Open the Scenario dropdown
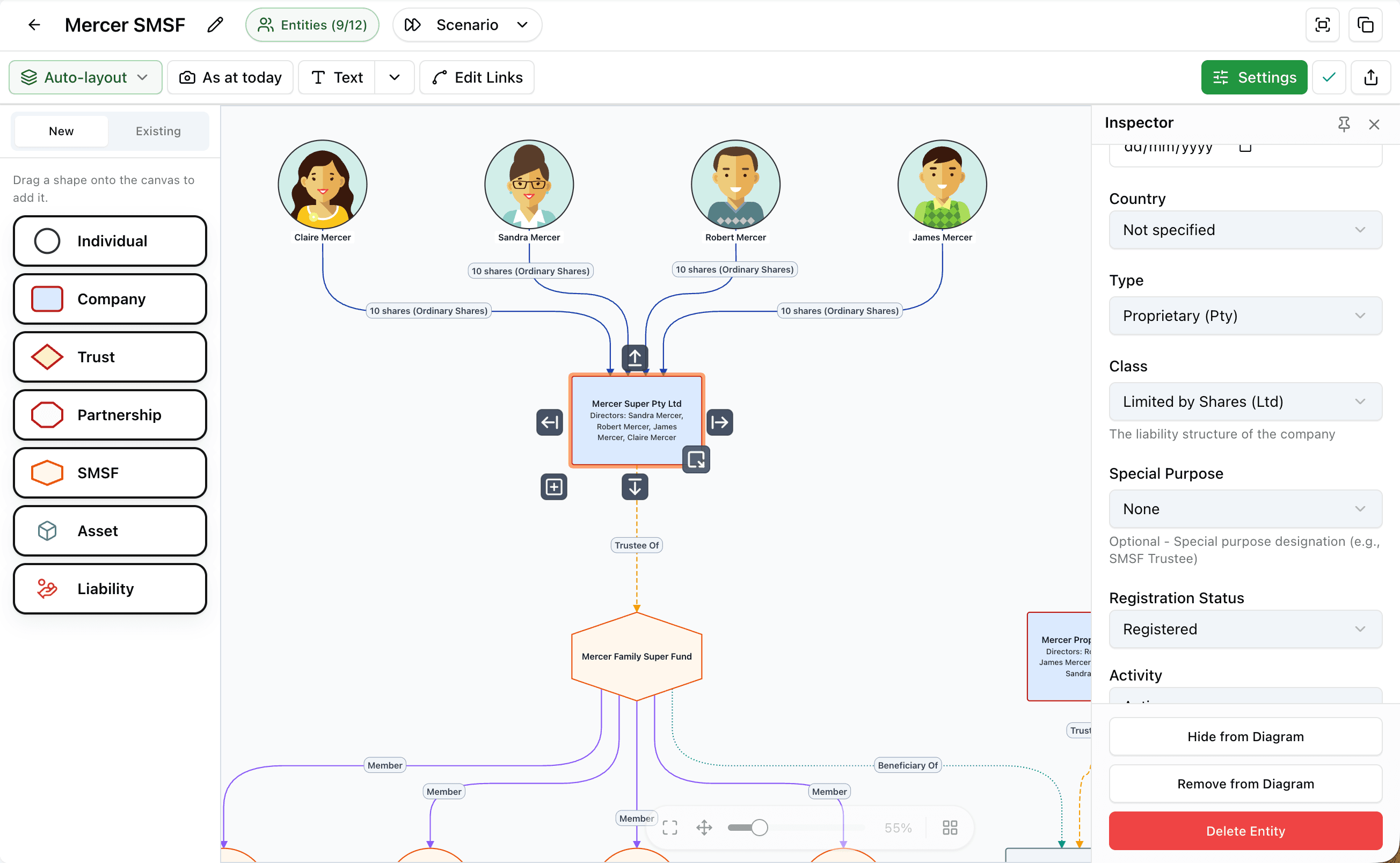The image size is (1400, 863). point(468,25)
